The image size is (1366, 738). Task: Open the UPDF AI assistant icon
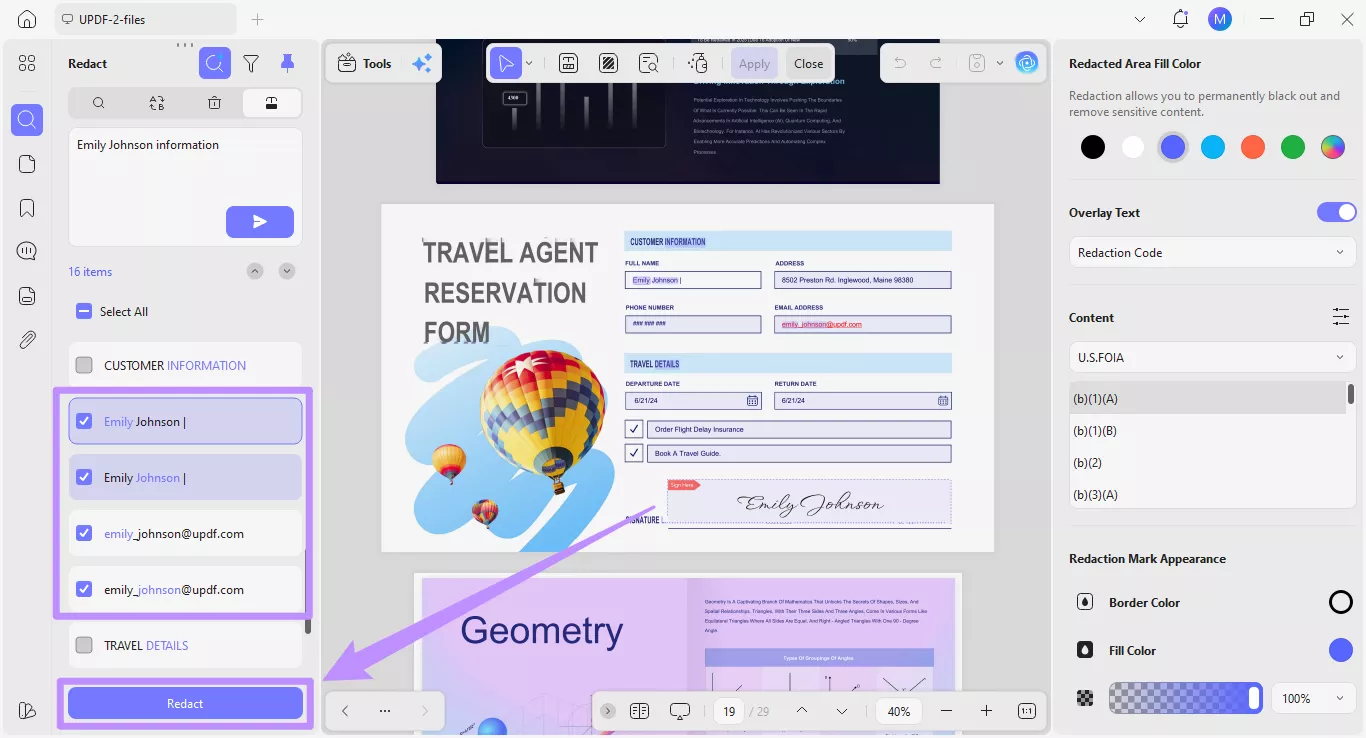pos(1027,63)
